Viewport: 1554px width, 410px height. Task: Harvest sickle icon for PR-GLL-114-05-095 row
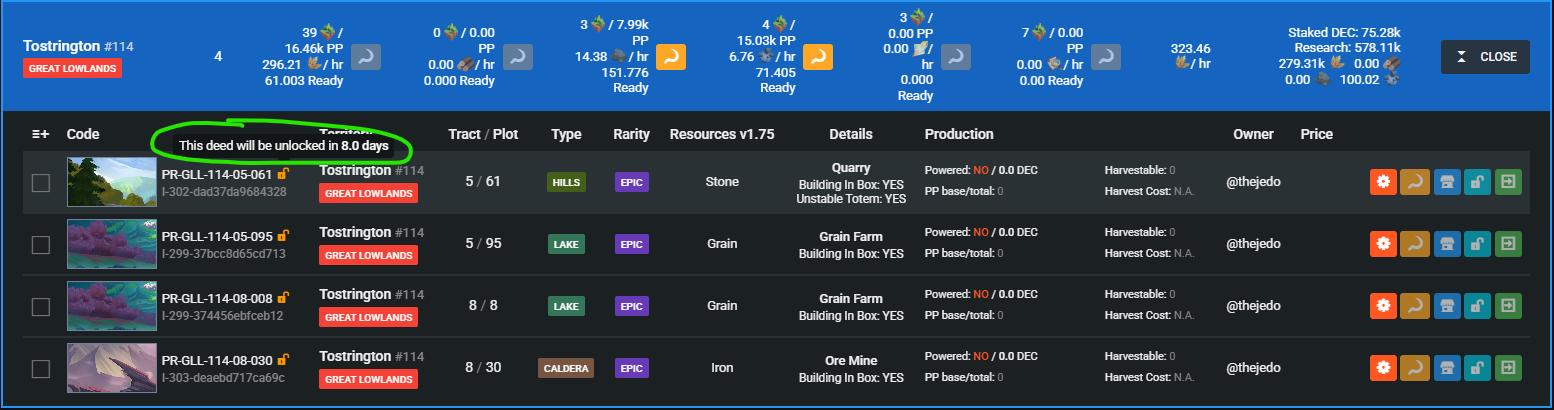[x=1415, y=244]
